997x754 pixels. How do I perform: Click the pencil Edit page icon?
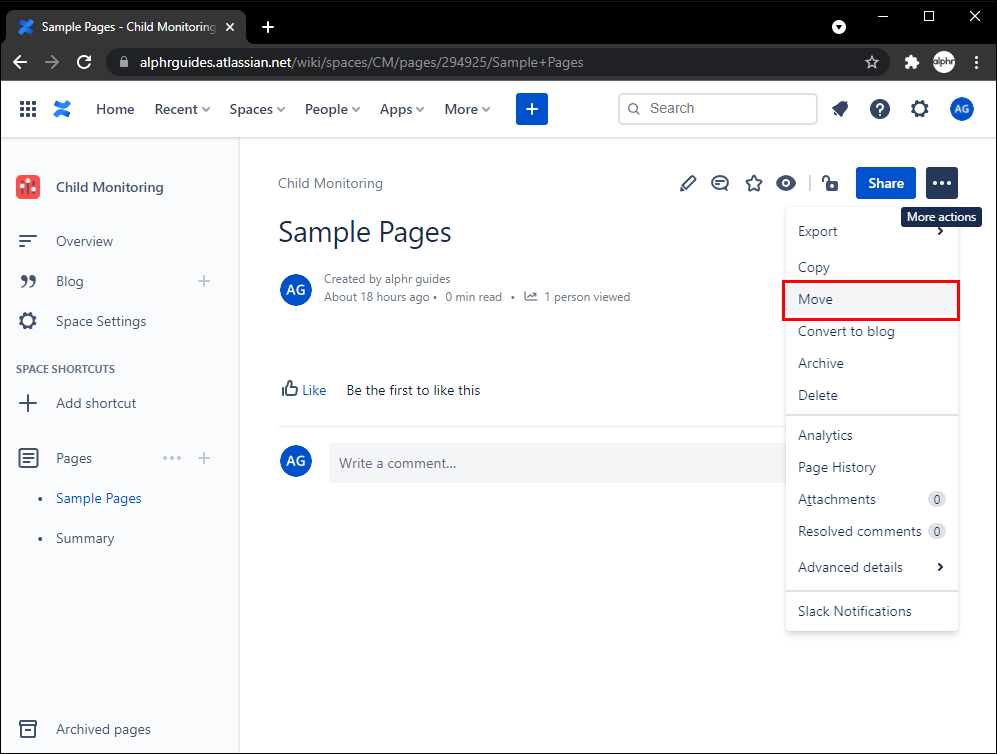(687, 183)
